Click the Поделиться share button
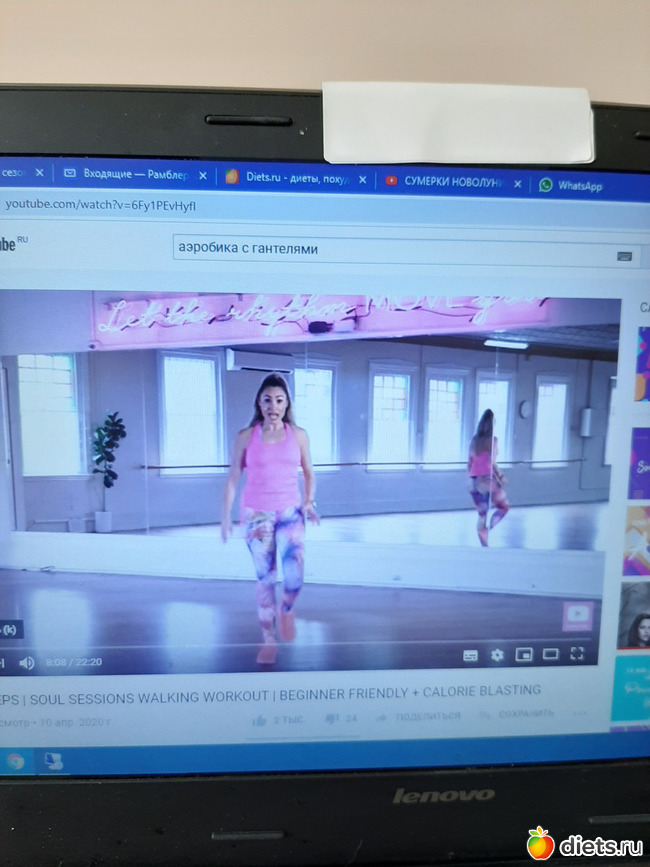The height and width of the screenshot is (867, 650). pos(418,716)
